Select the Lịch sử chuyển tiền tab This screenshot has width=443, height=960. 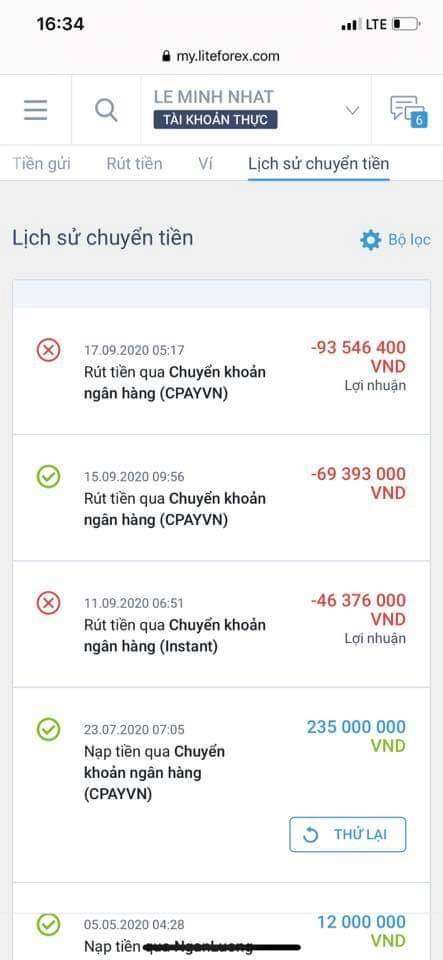318,163
